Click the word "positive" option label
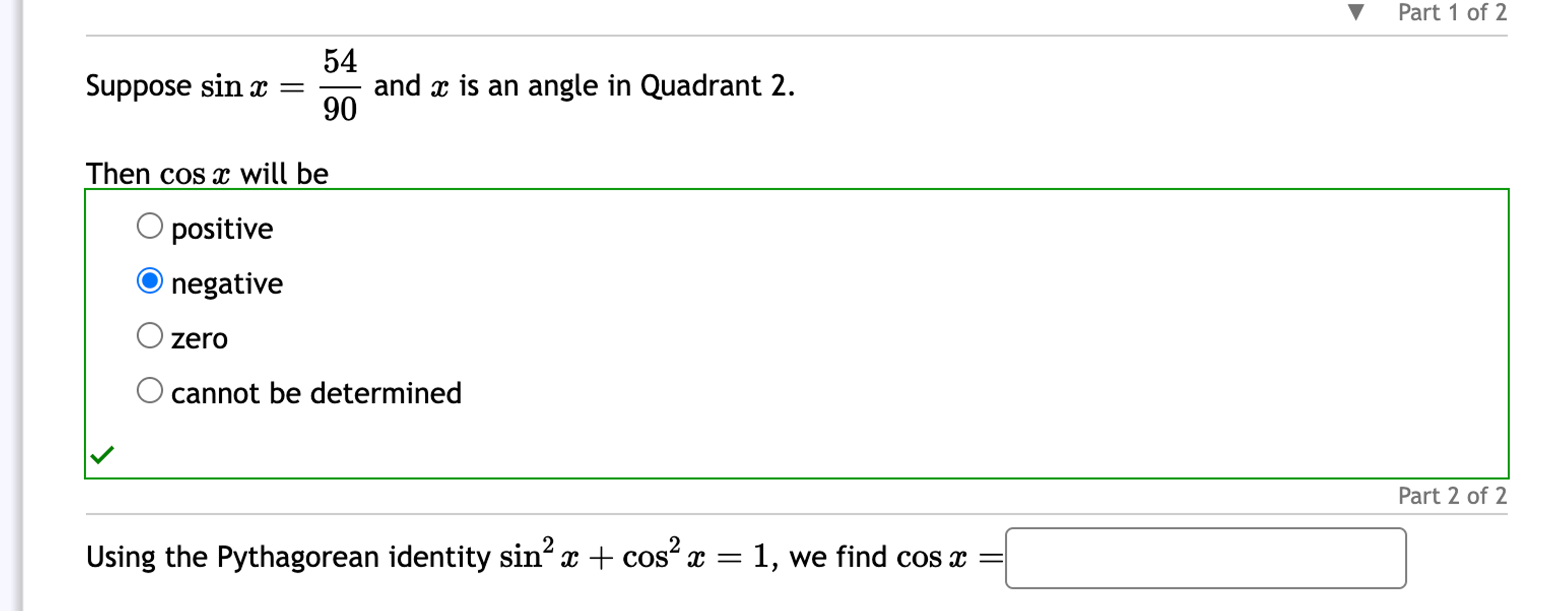1568x611 pixels. [x=222, y=228]
